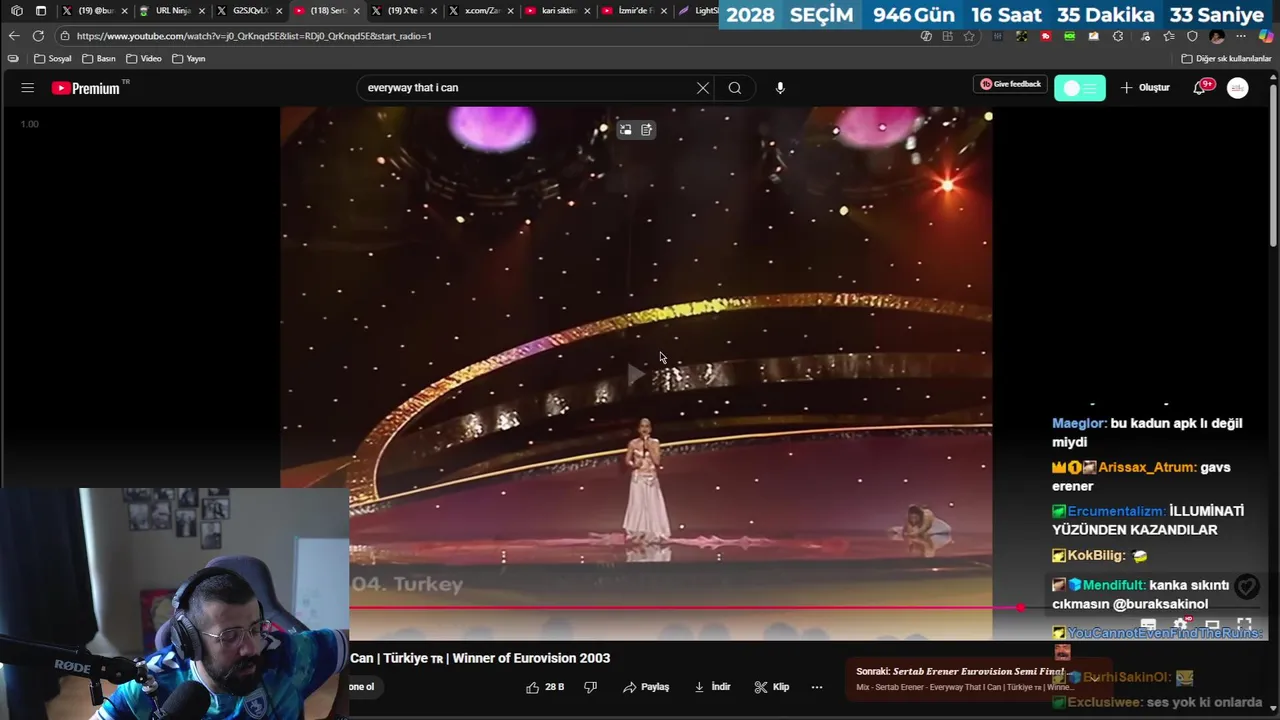Viewport: 1280px width, 720px height.
Task: Open the Yayın bookmarks folder
Action: pyautogui.click(x=189, y=59)
